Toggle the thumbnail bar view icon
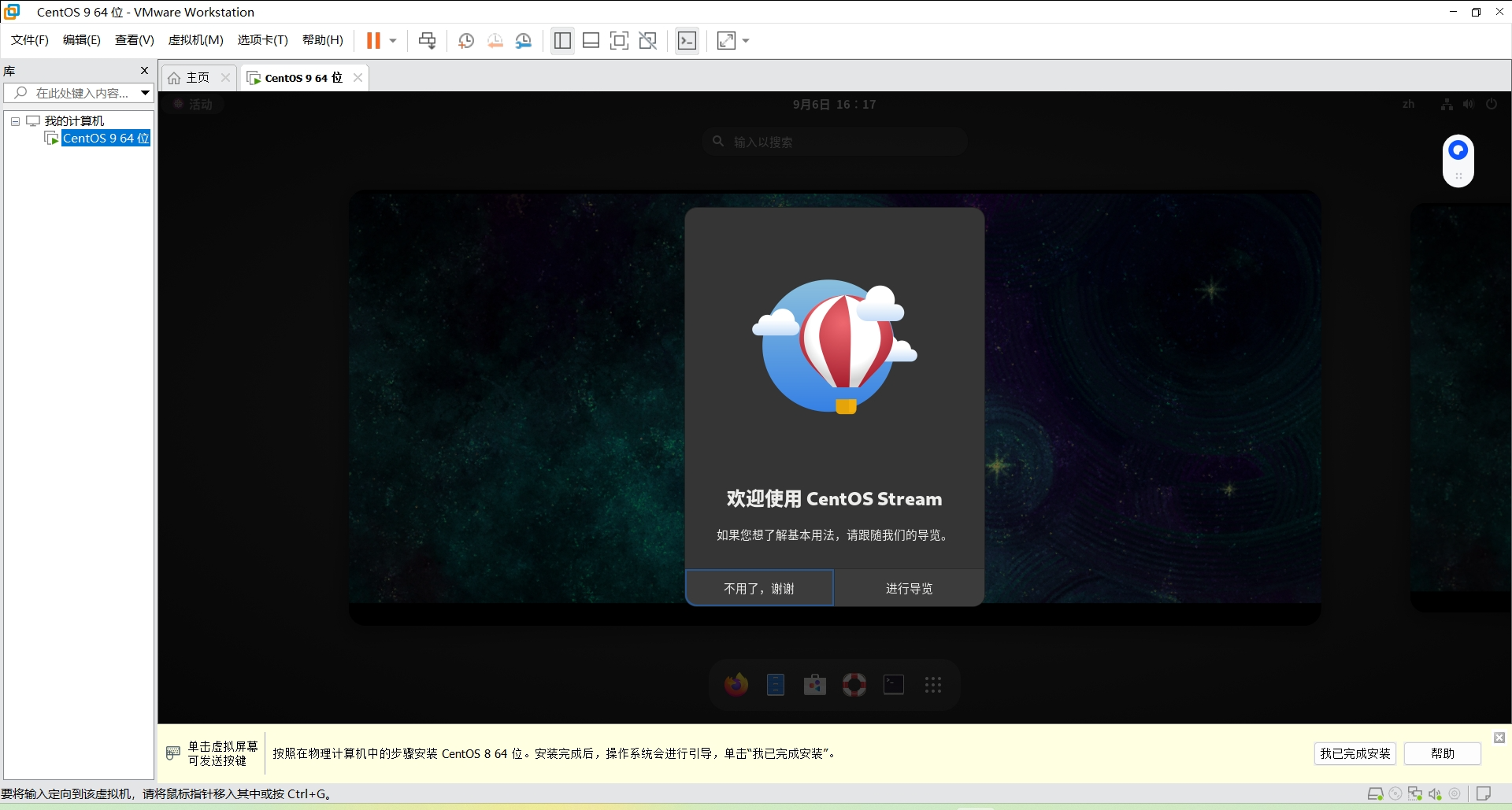 591,40
